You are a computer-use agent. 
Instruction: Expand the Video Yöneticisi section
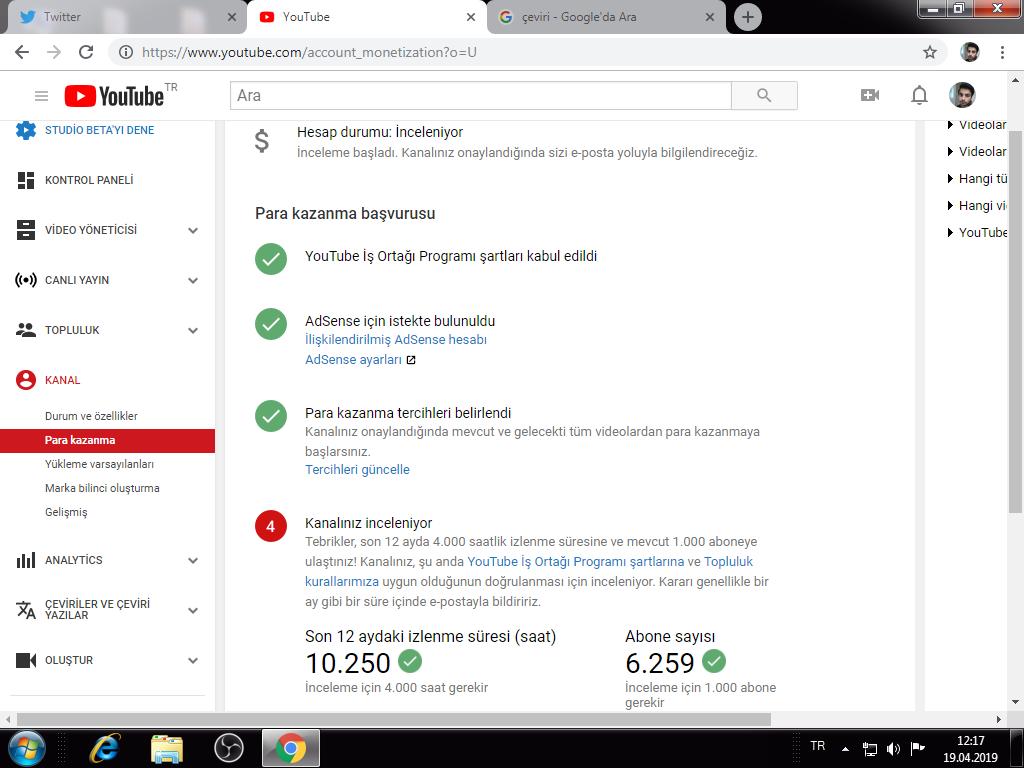tap(193, 231)
